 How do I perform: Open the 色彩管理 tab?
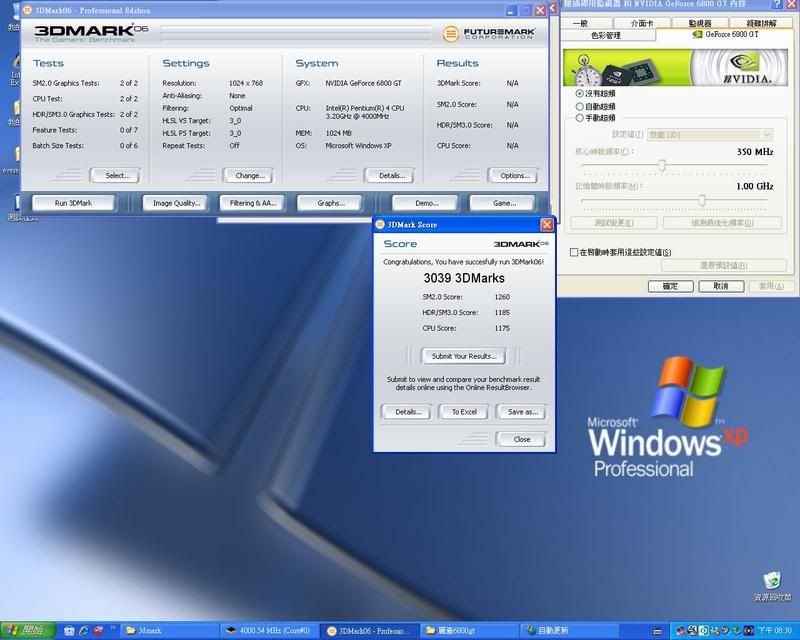tap(606, 35)
